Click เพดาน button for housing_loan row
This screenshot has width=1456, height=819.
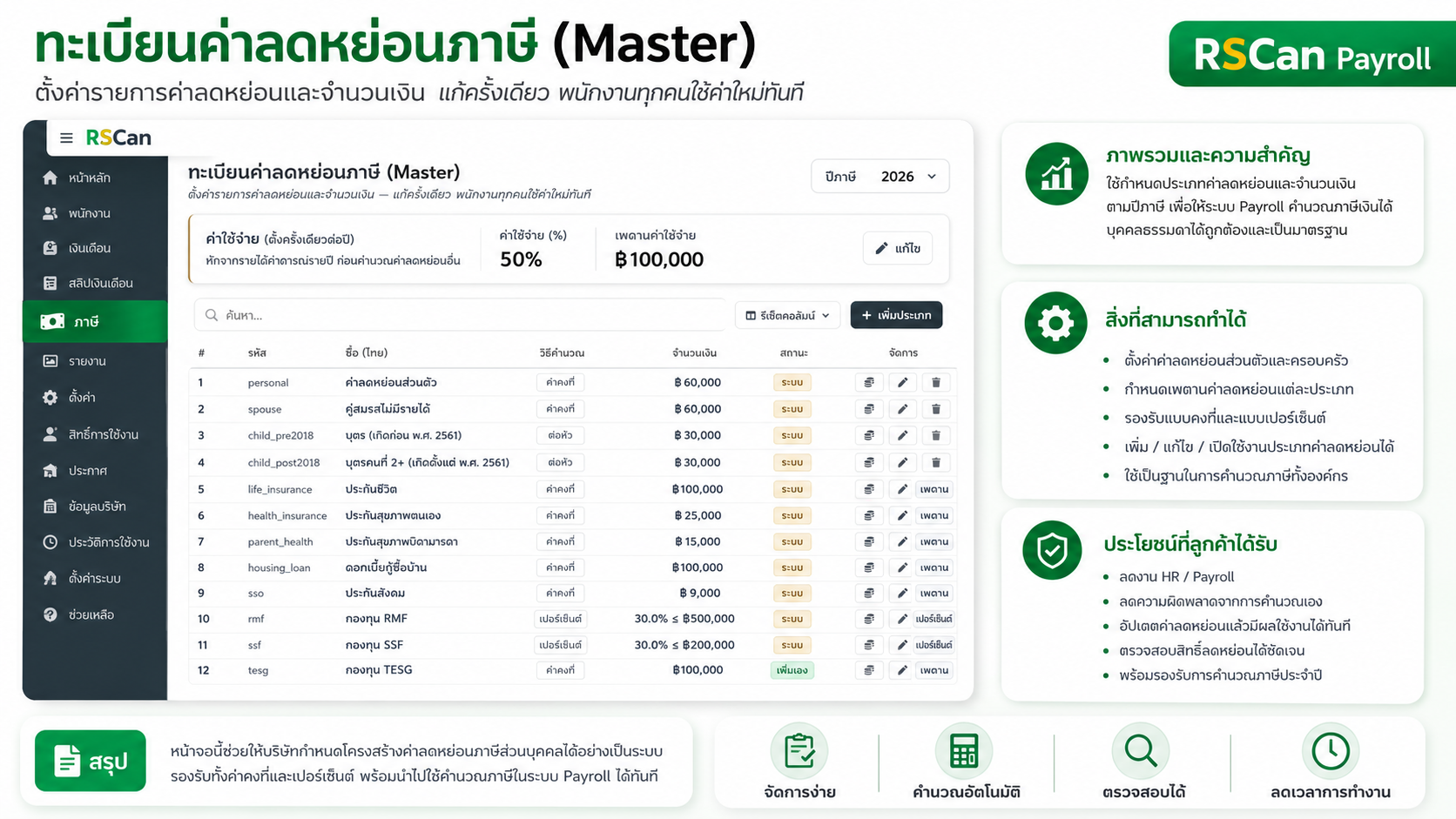[934, 567]
